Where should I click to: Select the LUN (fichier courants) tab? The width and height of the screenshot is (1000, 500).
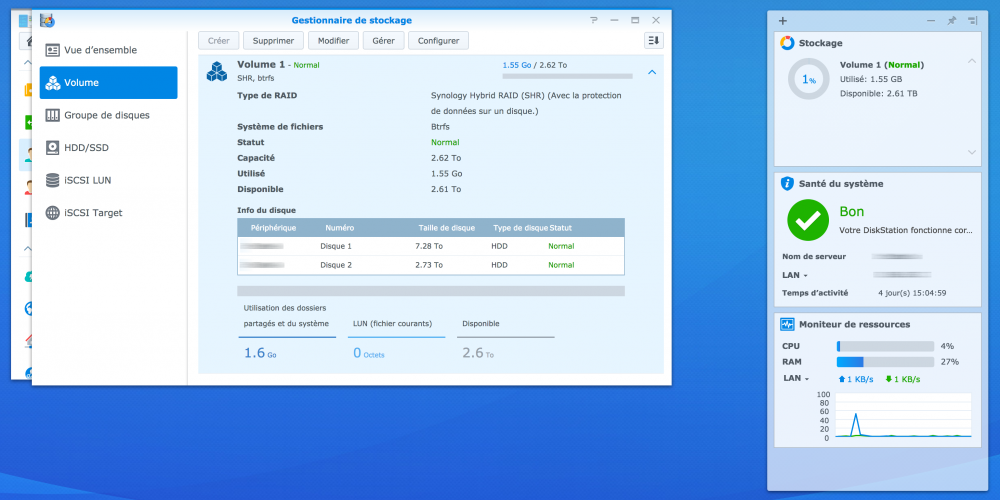tap(397, 323)
